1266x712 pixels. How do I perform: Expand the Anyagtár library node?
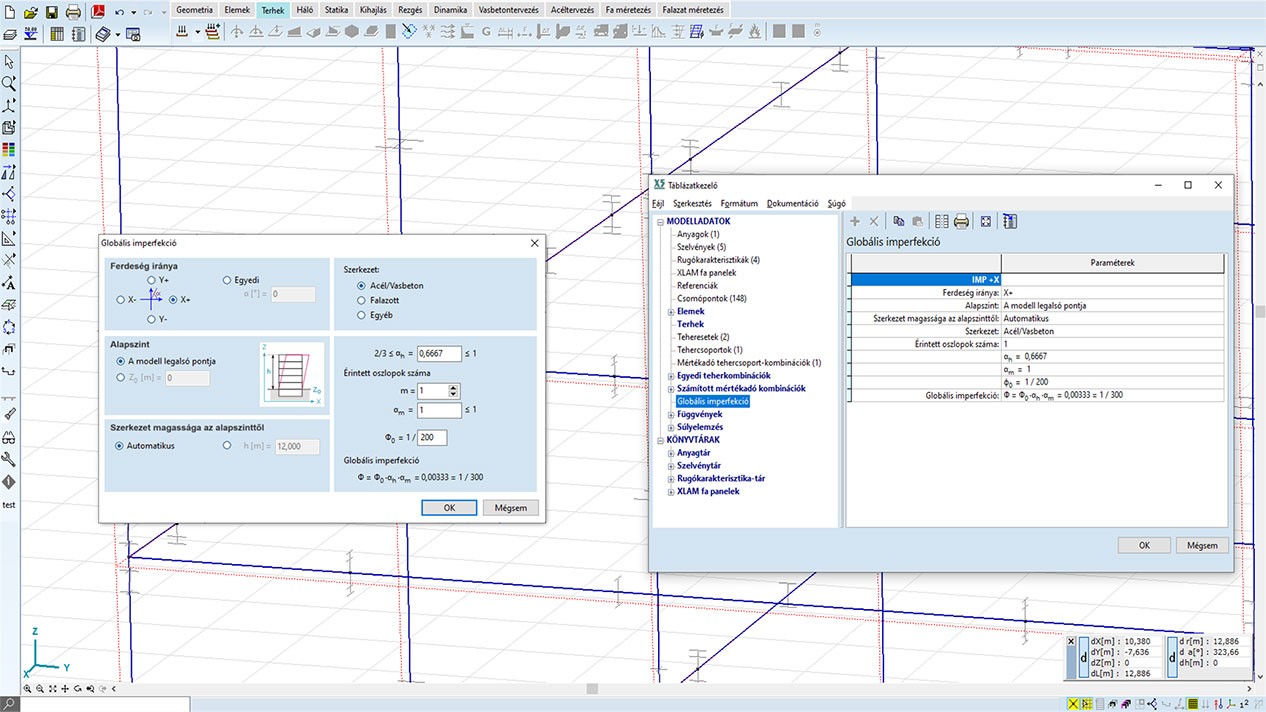(x=670, y=453)
